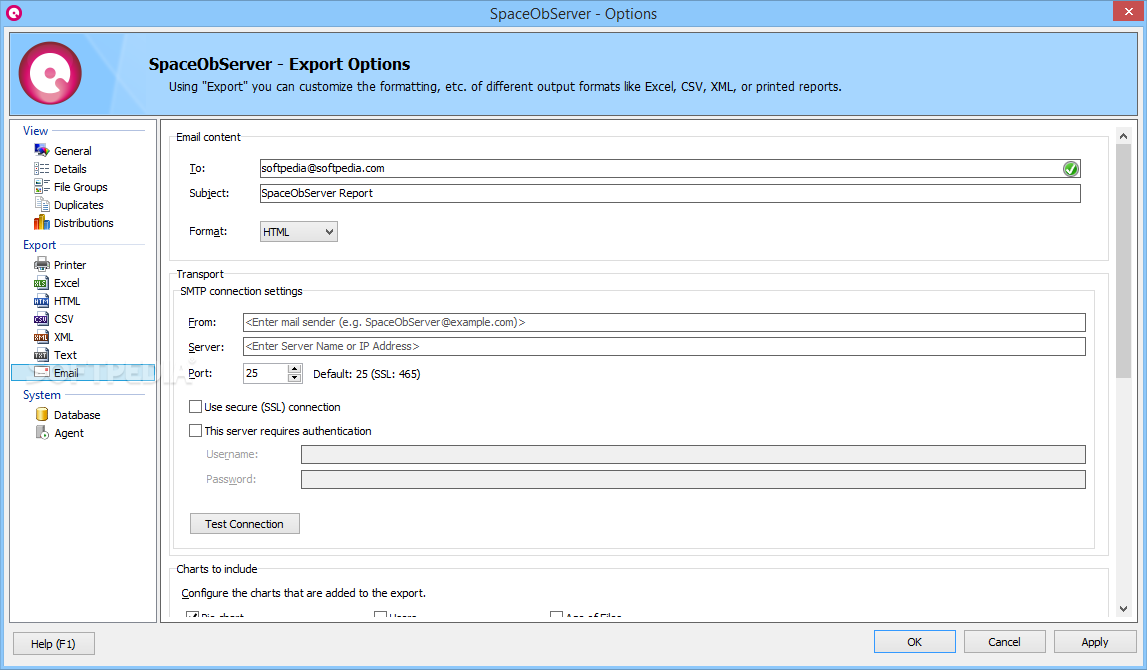Open Distributions chart options
Image resolution: width=1147 pixels, height=670 pixels.
coord(74,223)
